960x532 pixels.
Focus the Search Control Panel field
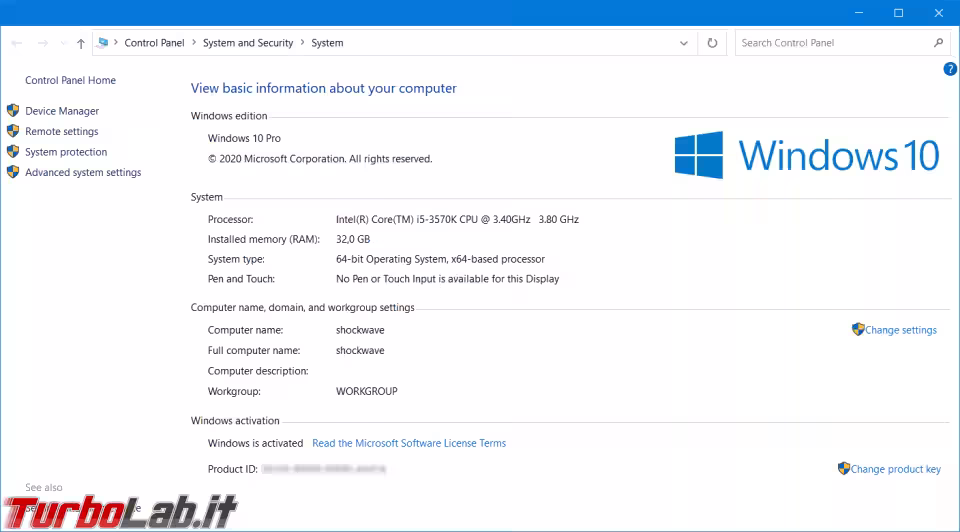(x=830, y=43)
